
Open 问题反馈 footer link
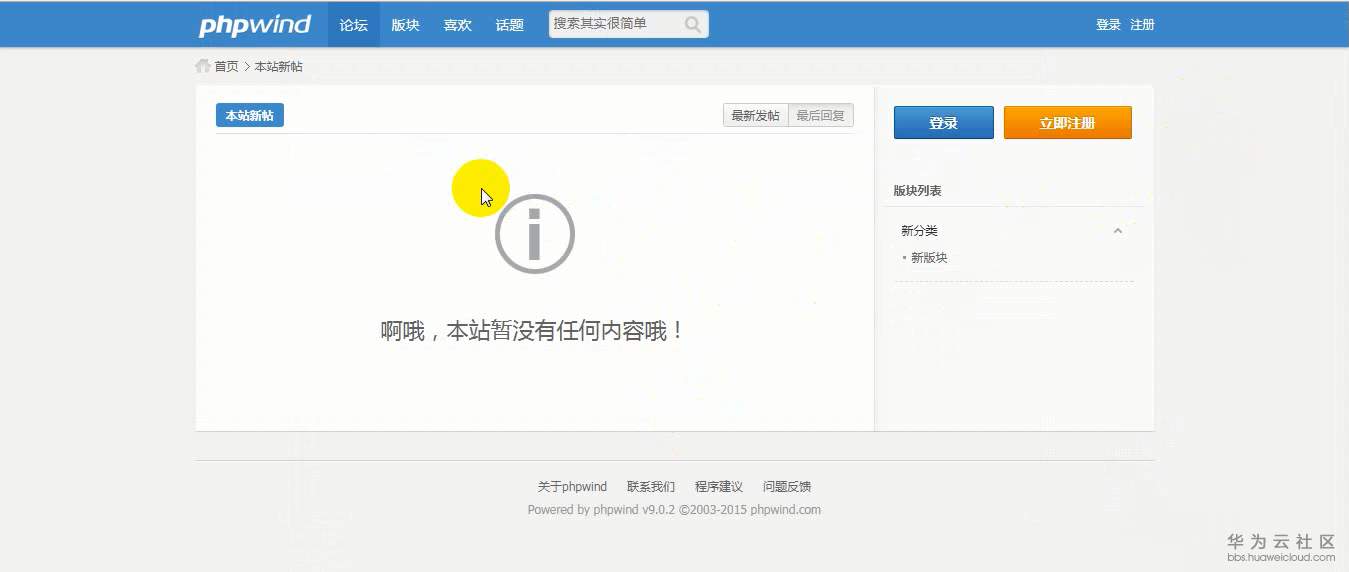tap(787, 487)
